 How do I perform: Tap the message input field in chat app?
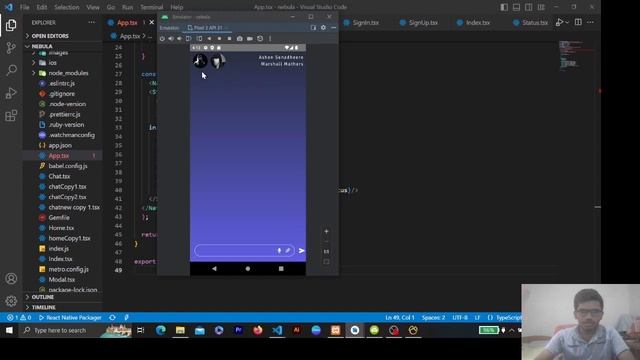(244, 251)
